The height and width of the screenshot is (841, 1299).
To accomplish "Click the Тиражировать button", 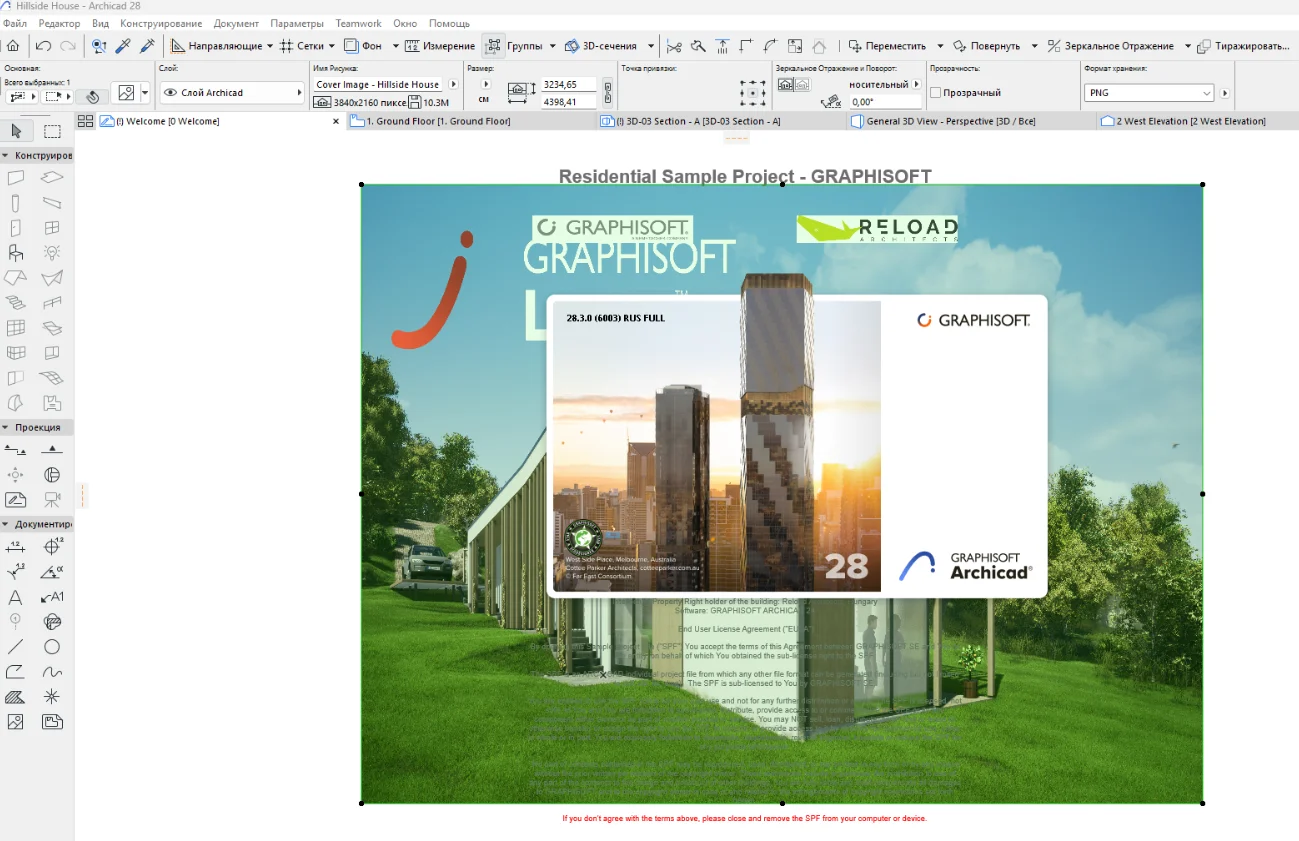I will [1245, 46].
